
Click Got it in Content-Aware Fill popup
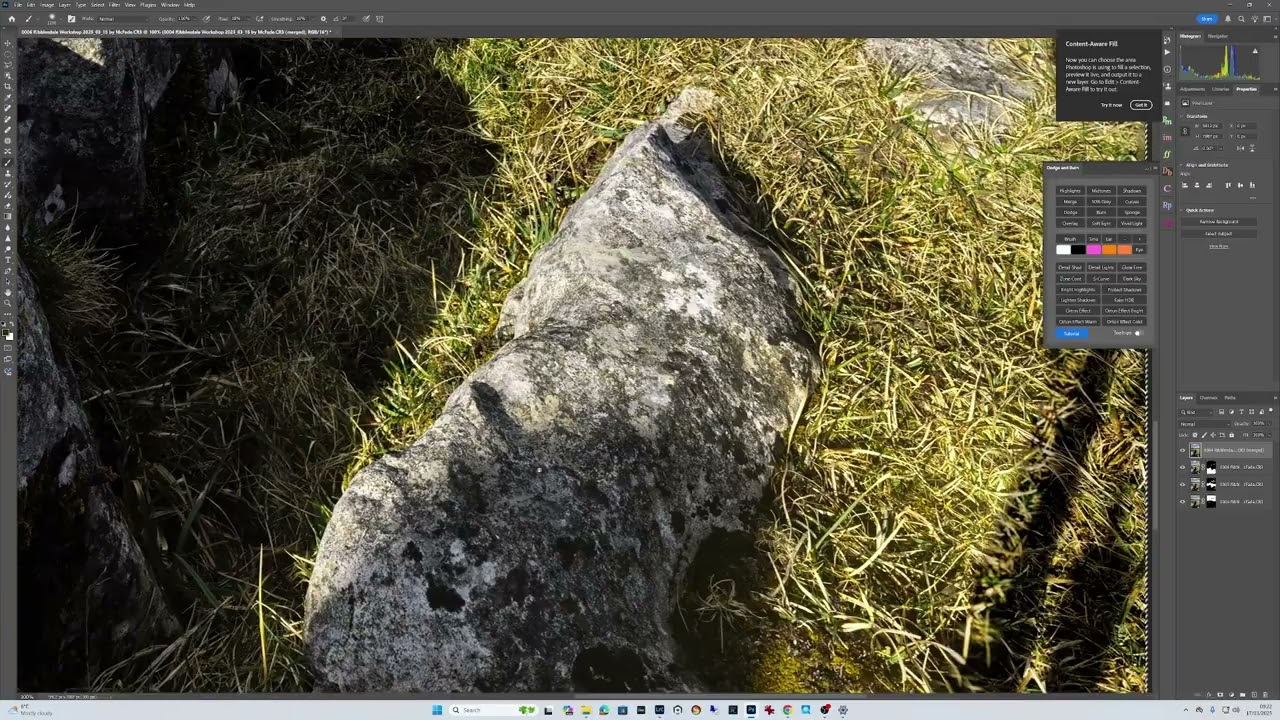coord(1141,105)
